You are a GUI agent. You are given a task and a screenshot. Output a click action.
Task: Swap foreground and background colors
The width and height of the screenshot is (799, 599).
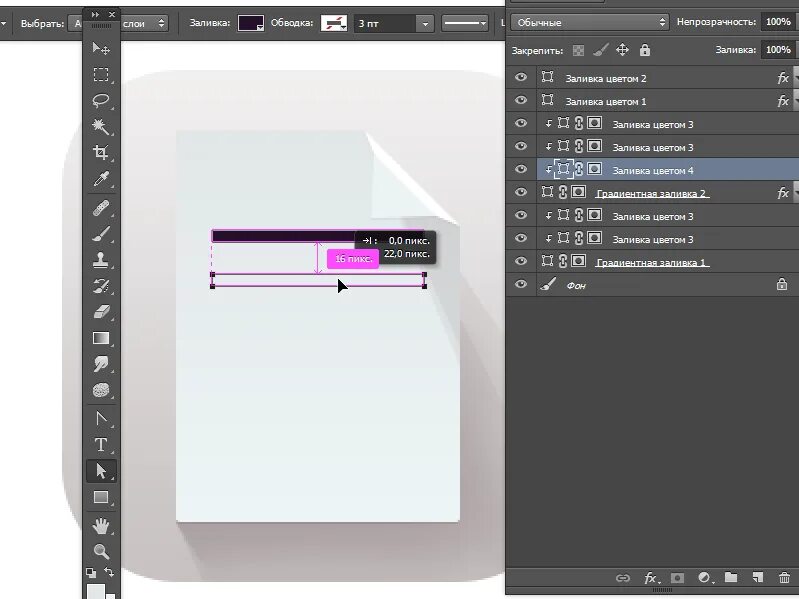(x=109, y=572)
